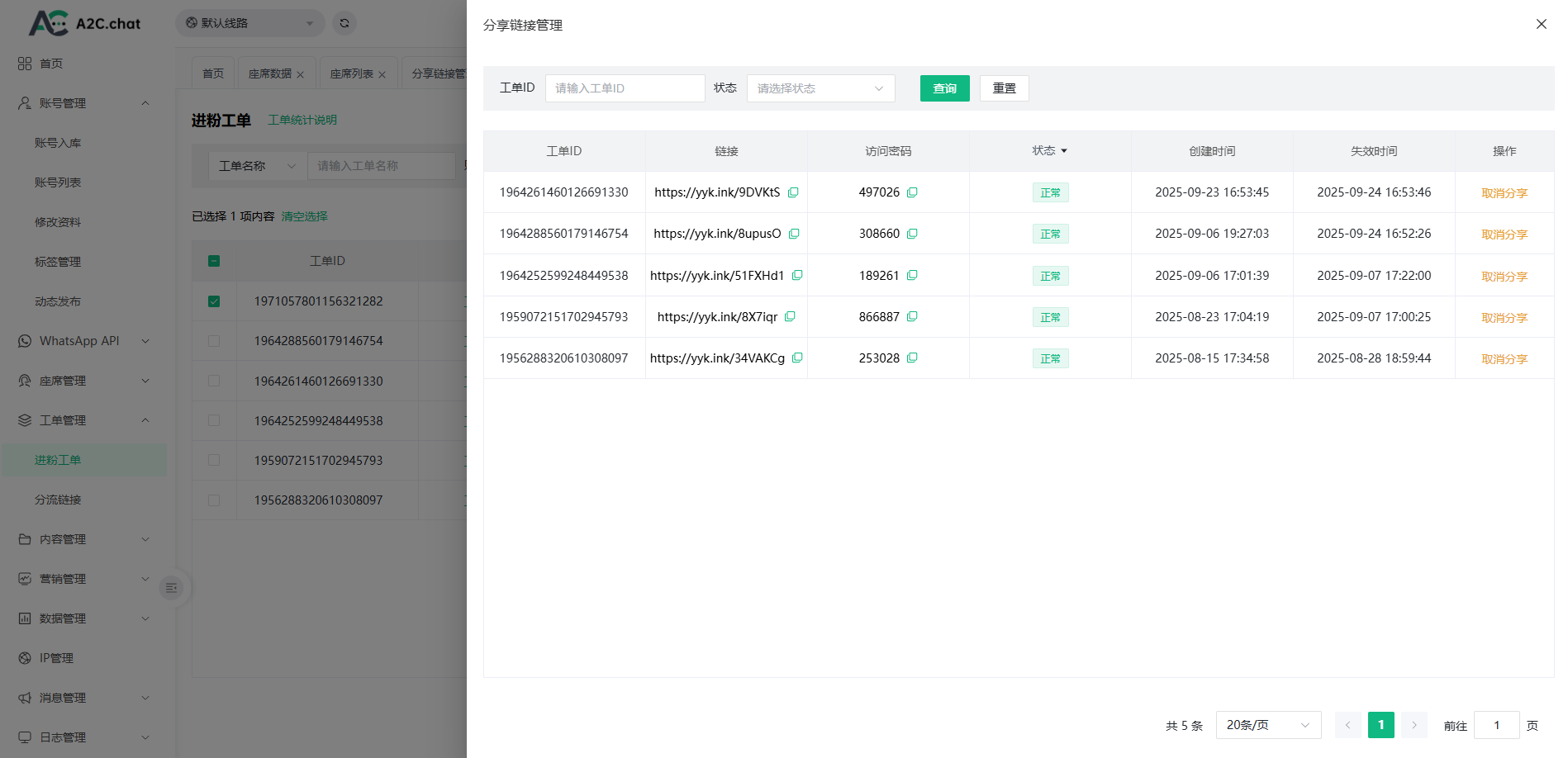
Task: Toggle the select-all checkbox in table header
Action: tap(214, 261)
